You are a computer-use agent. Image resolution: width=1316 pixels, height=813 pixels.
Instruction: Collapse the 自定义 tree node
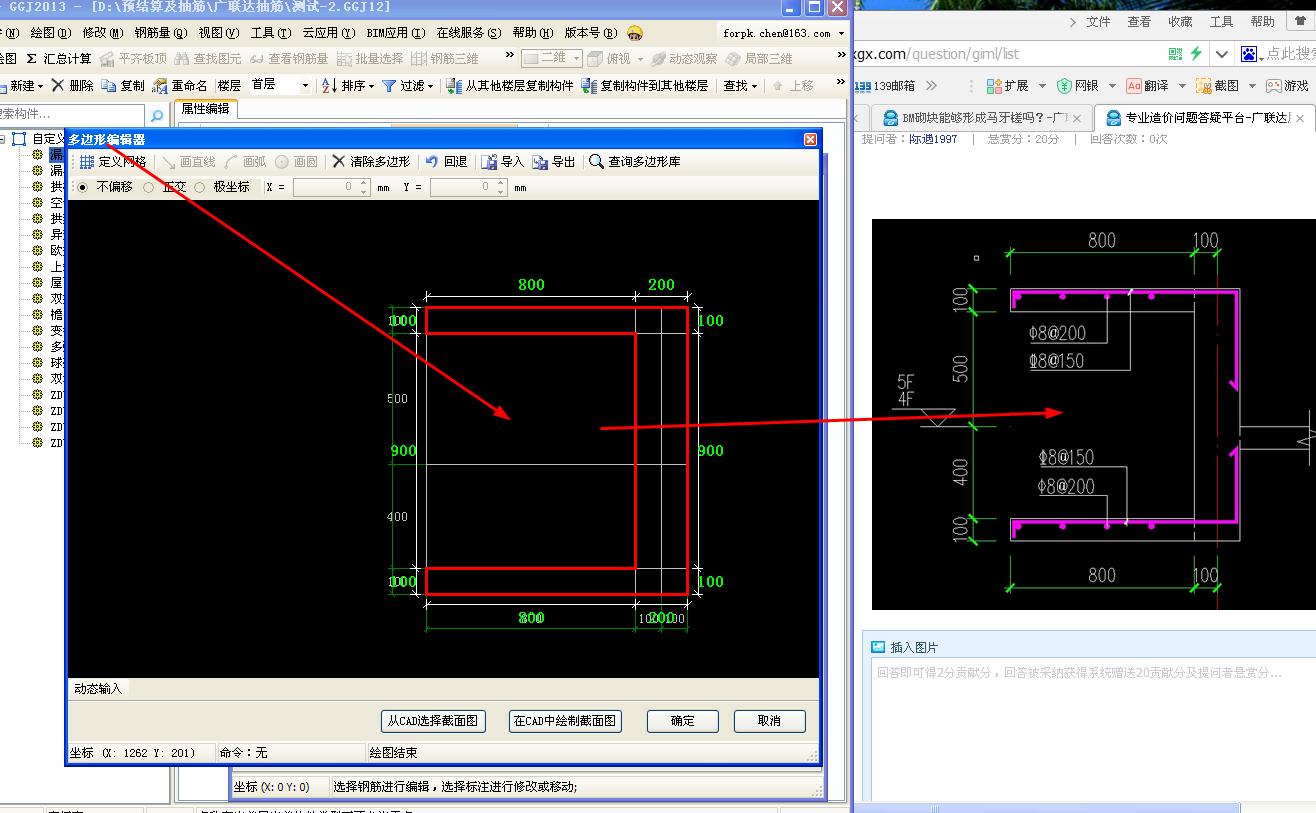(3, 139)
